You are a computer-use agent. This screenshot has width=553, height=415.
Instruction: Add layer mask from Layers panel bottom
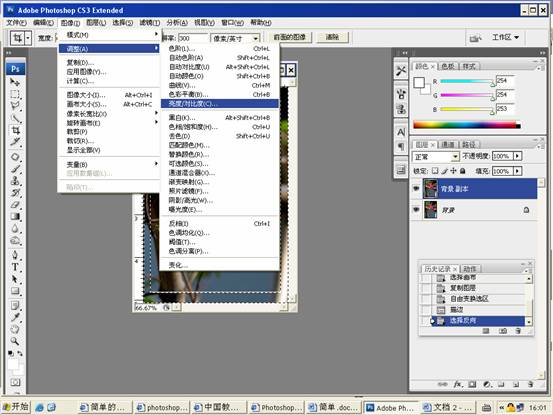pyautogui.click(x=472, y=384)
